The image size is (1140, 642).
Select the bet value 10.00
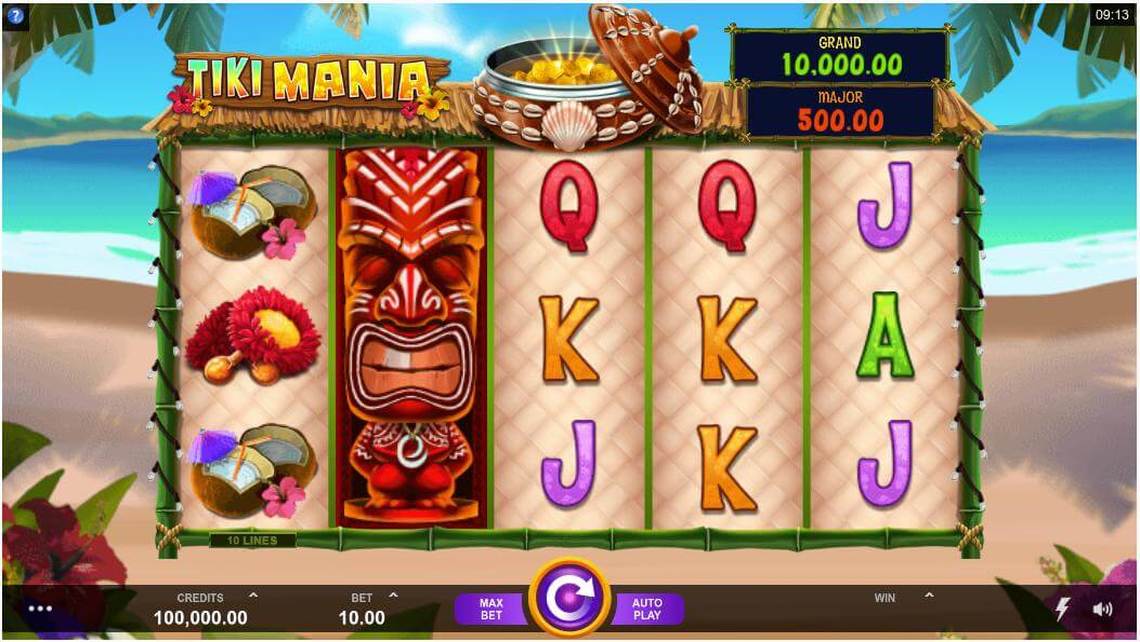pyautogui.click(x=361, y=618)
